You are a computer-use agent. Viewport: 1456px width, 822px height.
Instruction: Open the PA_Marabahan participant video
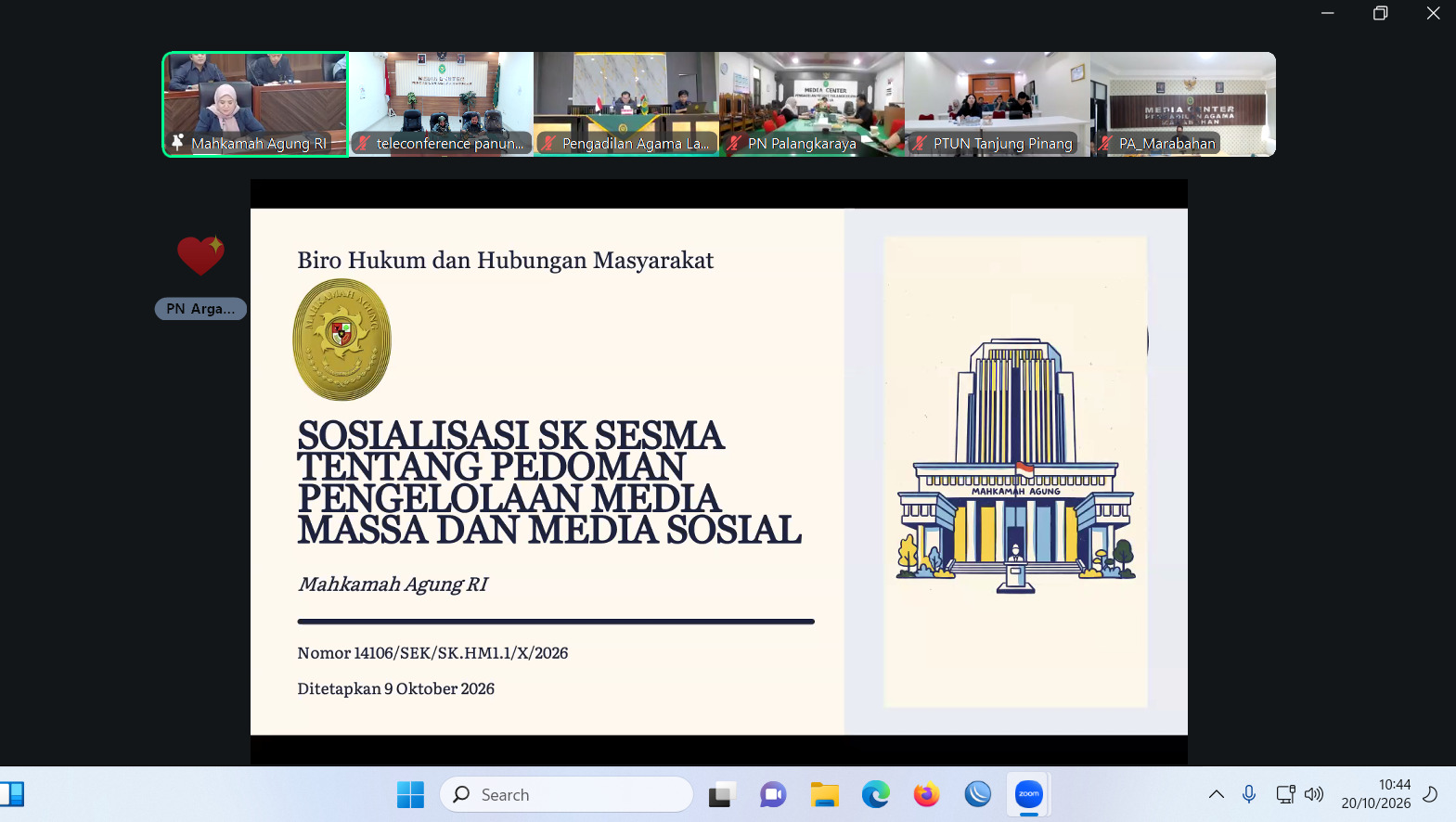1183,104
